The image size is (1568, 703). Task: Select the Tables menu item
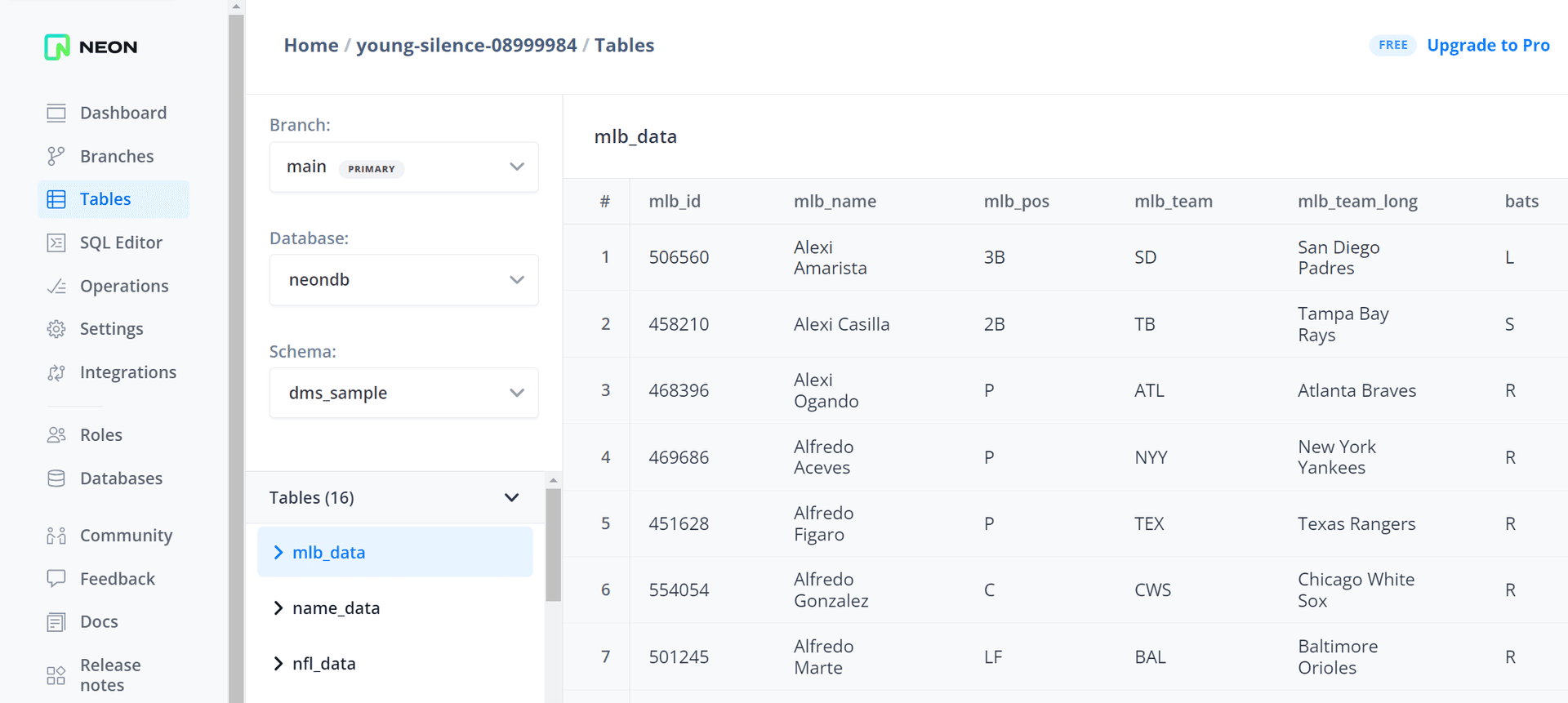coord(105,199)
